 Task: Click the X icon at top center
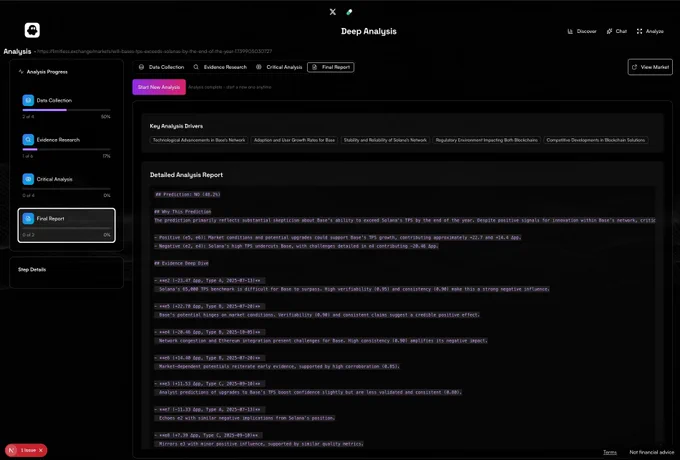[x=333, y=12]
